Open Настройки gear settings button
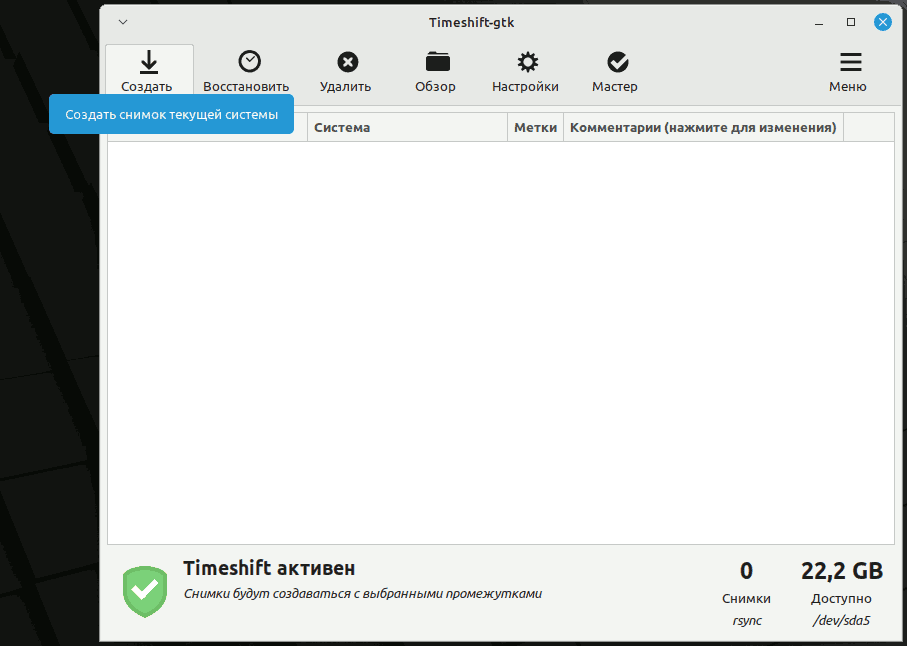 (x=525, y=72)
